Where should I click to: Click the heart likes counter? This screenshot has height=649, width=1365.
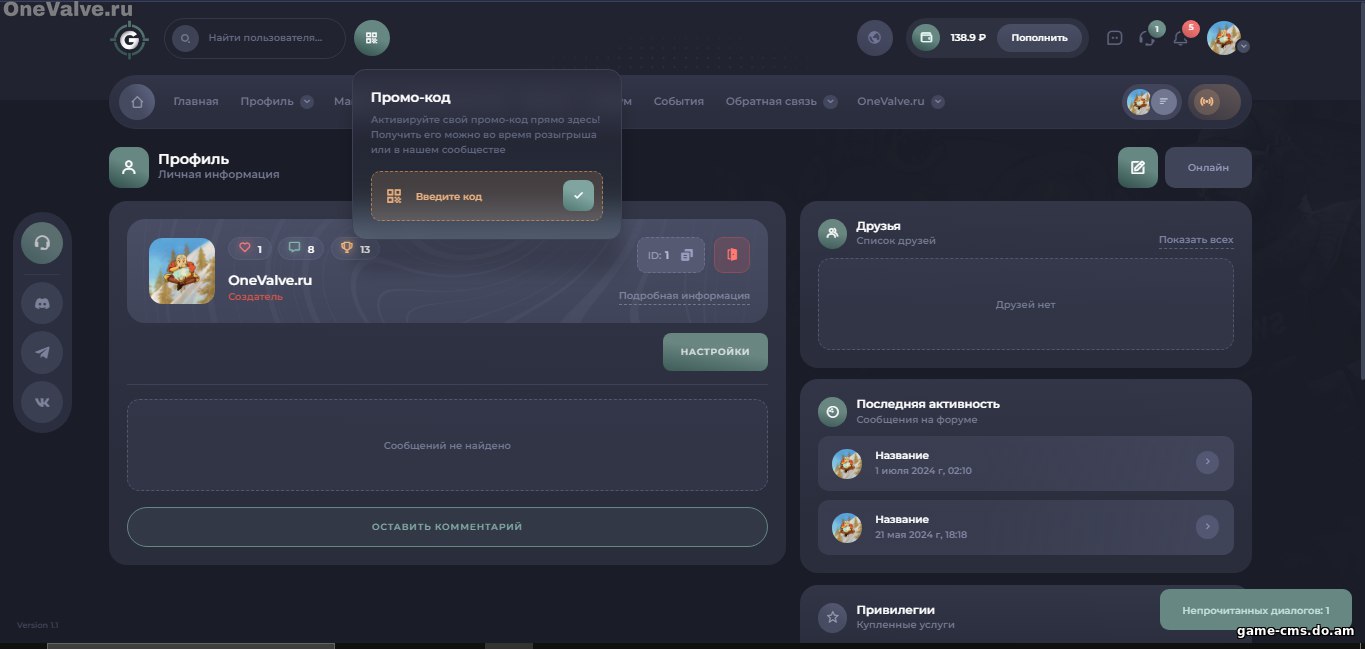point(250,248)
